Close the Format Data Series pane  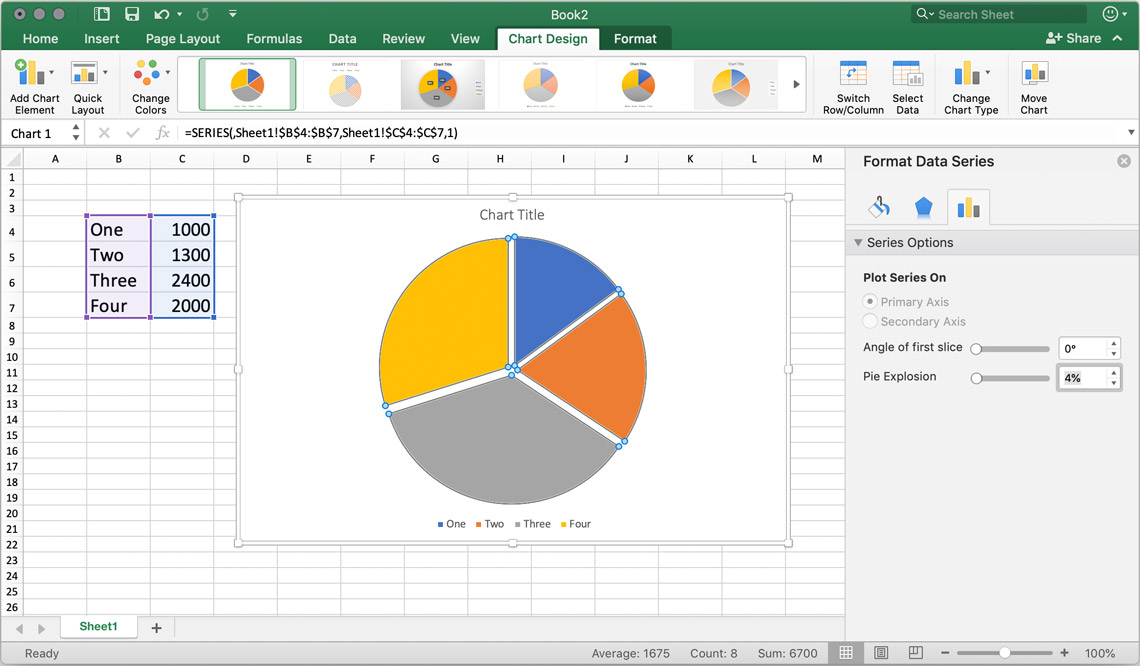(1124, 161)
